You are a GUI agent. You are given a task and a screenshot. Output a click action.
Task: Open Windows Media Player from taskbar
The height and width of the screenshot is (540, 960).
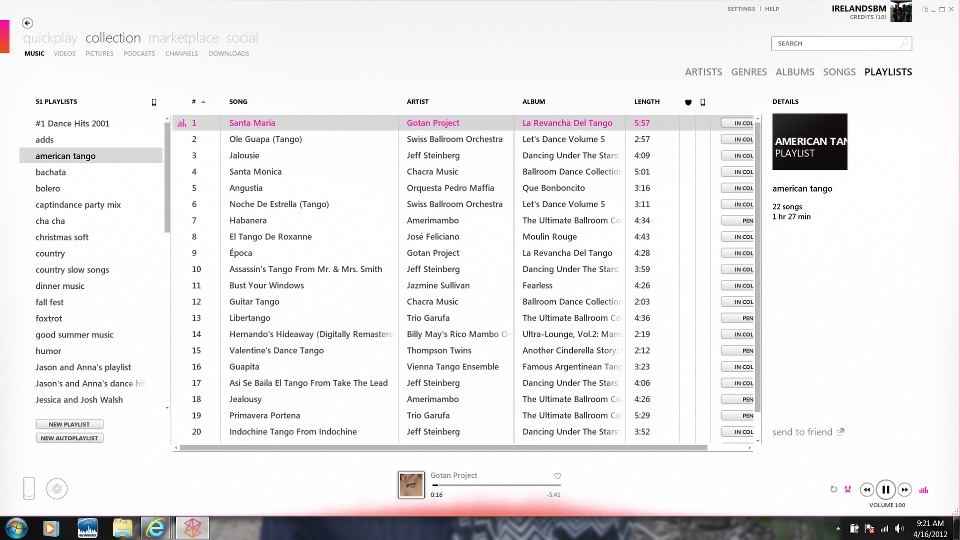[x=51, y=528]
